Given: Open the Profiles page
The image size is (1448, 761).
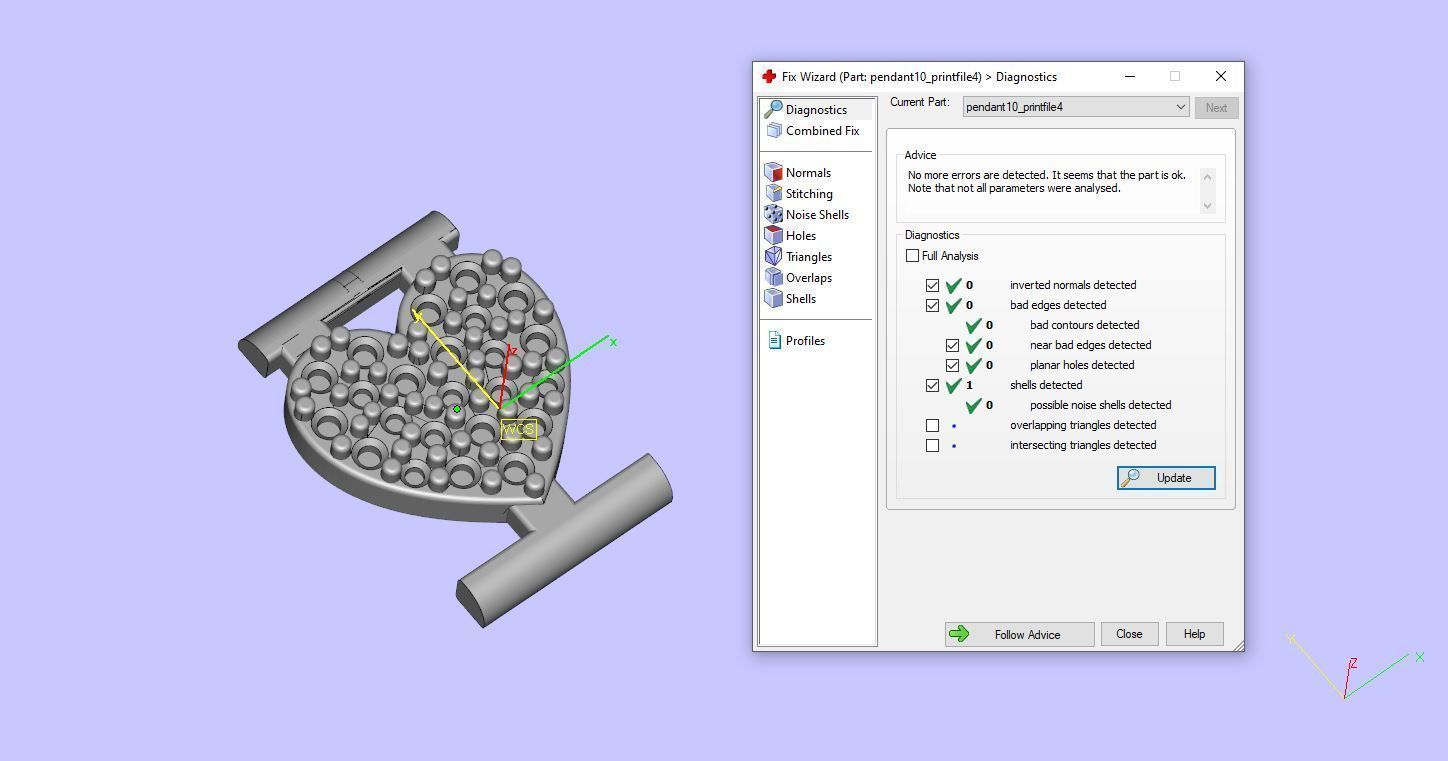Looking at the screenshot, I should (805, 341).
